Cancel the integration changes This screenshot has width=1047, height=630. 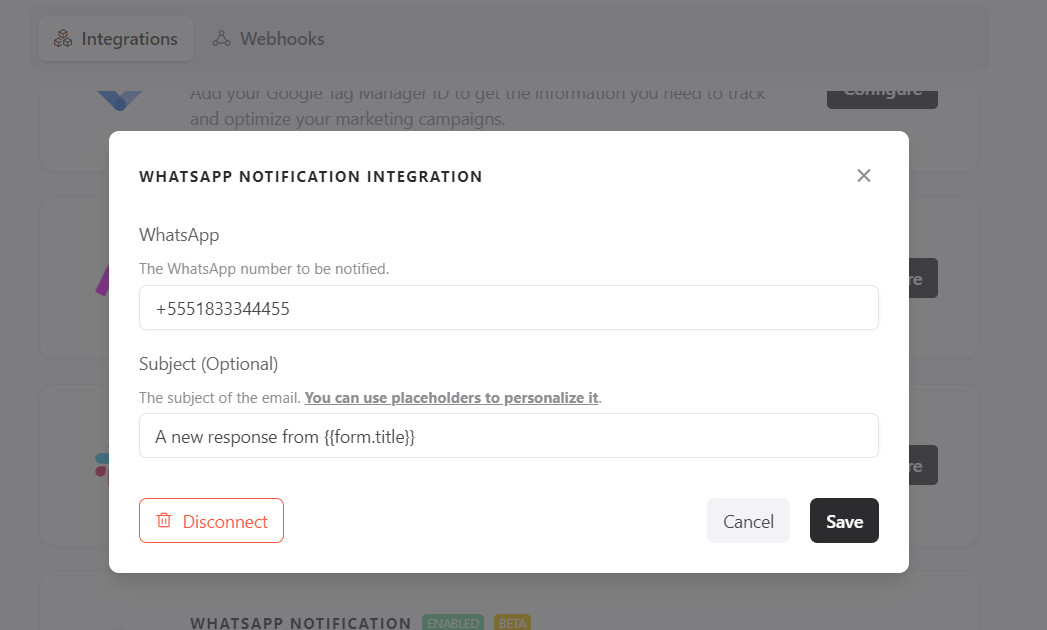click(748, 521)
